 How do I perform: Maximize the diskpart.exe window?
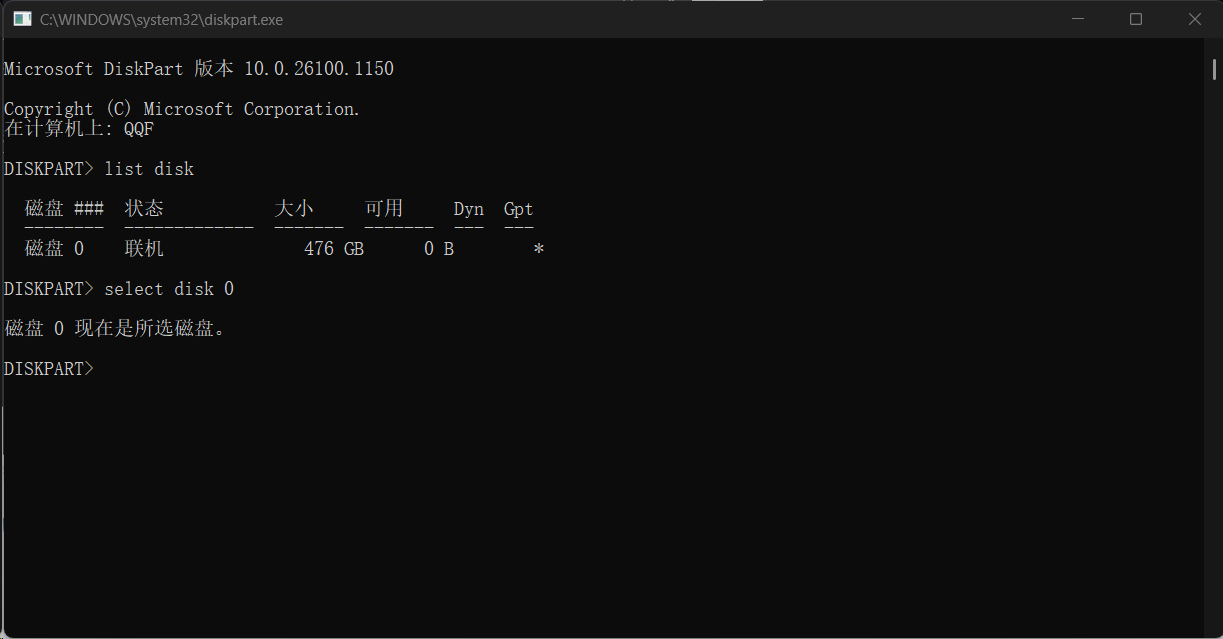click(x=1136, y=19)
